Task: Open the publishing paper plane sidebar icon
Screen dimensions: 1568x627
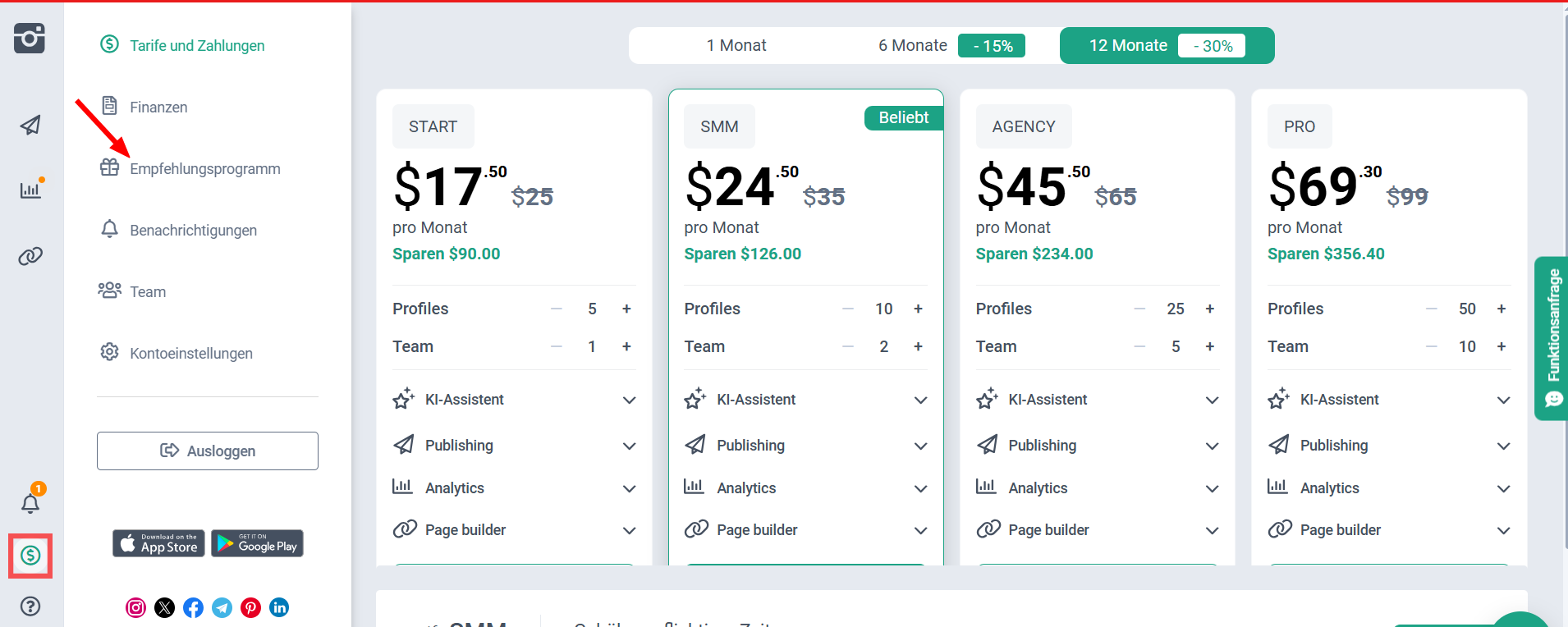Action: pos(30,125)
